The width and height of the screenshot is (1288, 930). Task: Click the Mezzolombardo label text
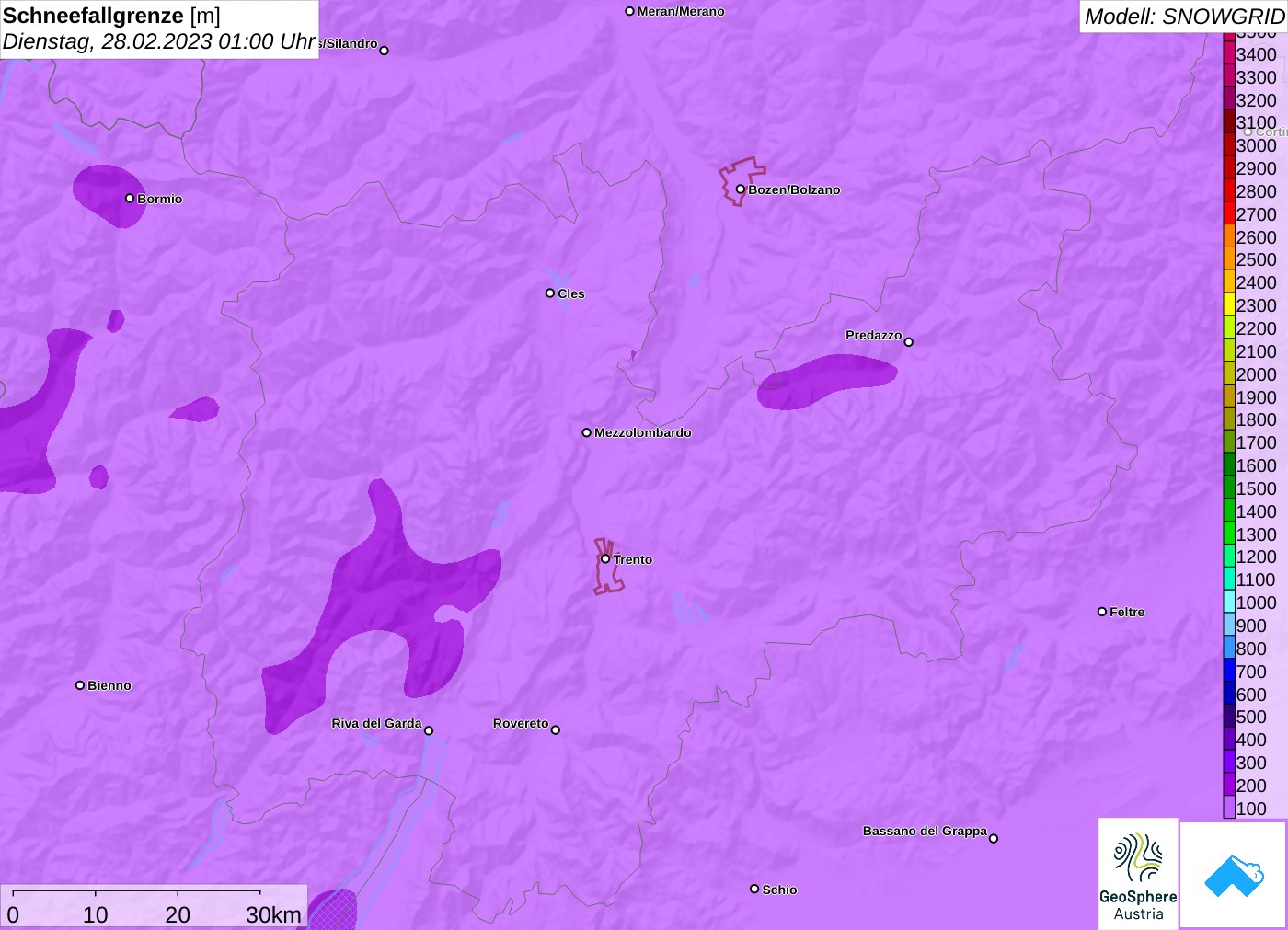[643, 432]
